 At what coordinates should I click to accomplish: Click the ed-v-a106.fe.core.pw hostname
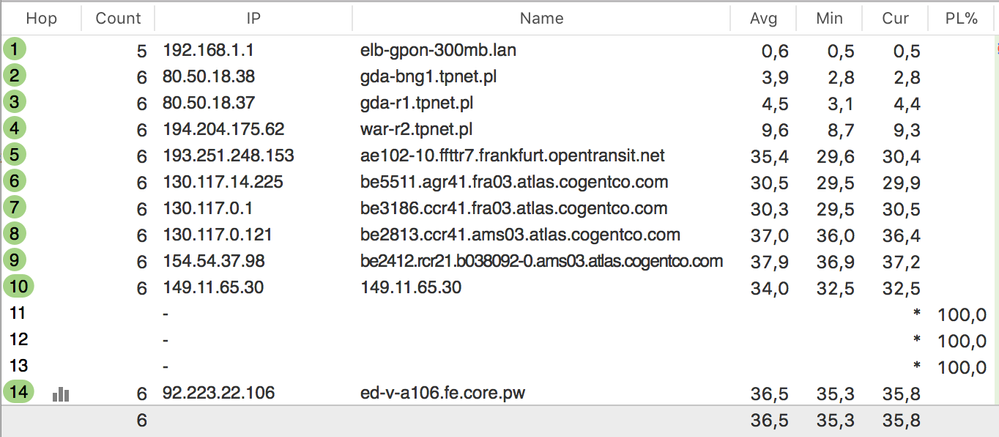coord(442,393)
